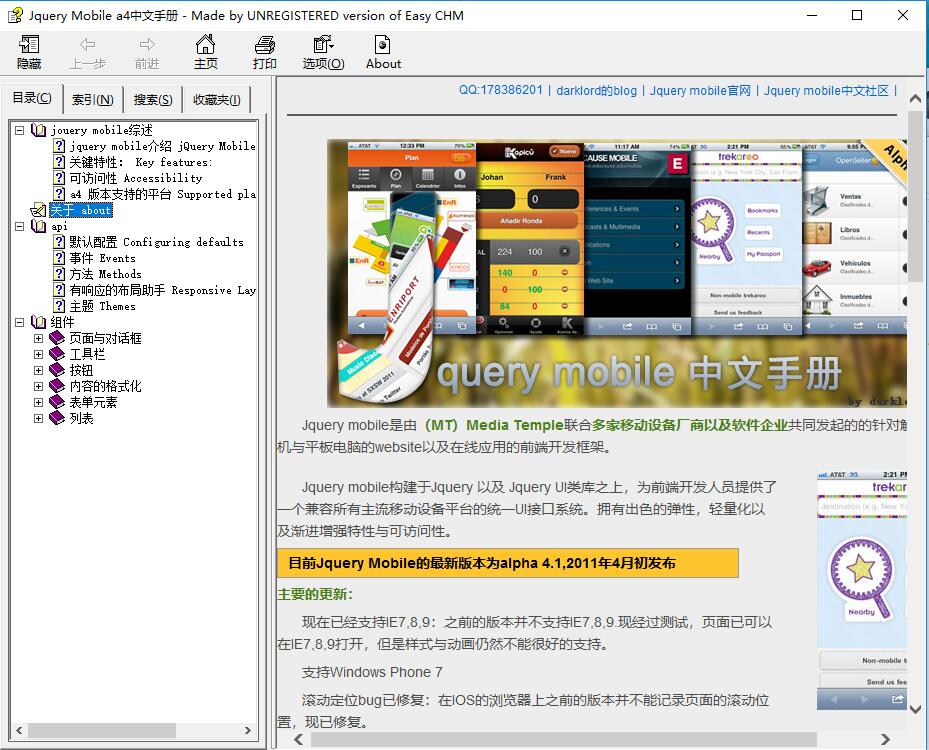The height and width of the screenshot is (750, 929).
Task: Select 可访问性 Accessibility tree item
Action: [136, 178]
